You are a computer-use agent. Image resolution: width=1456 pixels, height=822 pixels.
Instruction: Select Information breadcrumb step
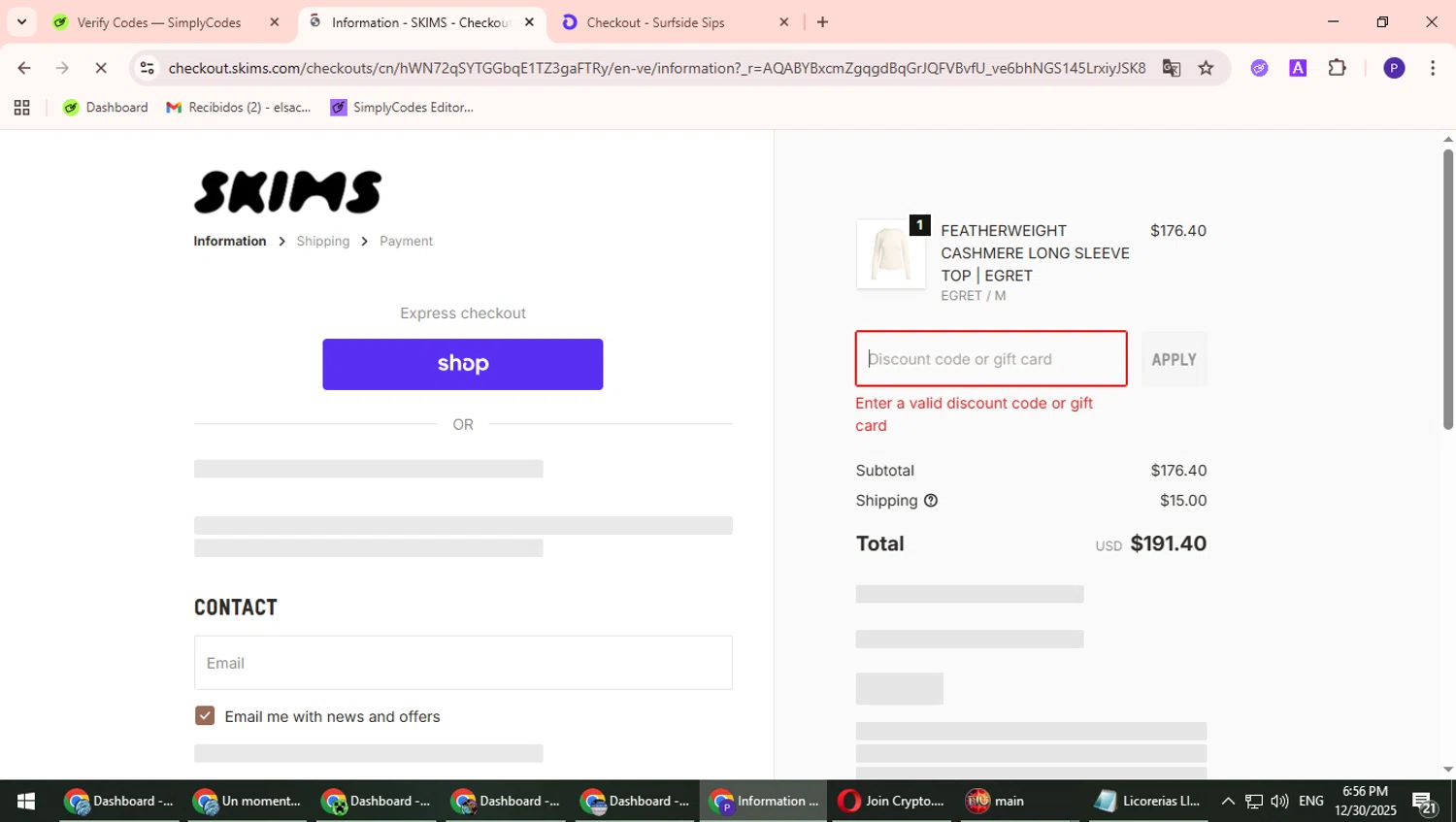point(230,241)
